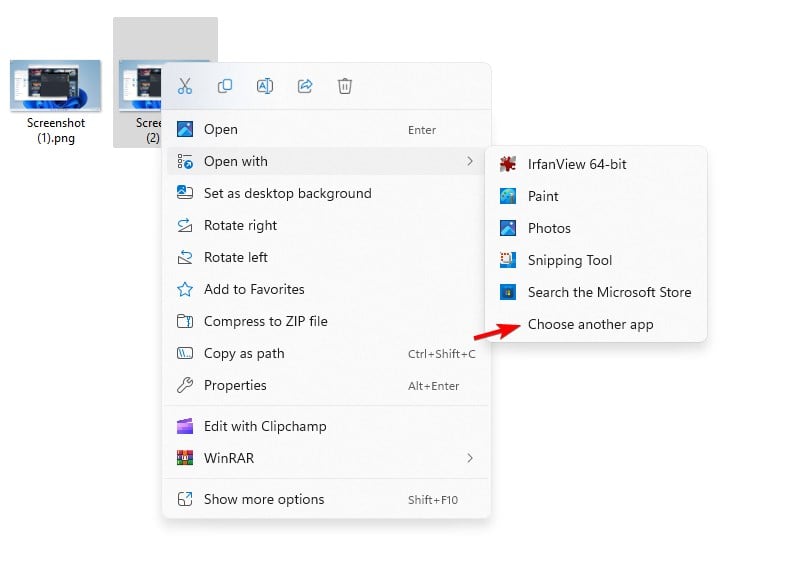
Task: Pick Photos in the Open with list
Action: click(596, 228)
